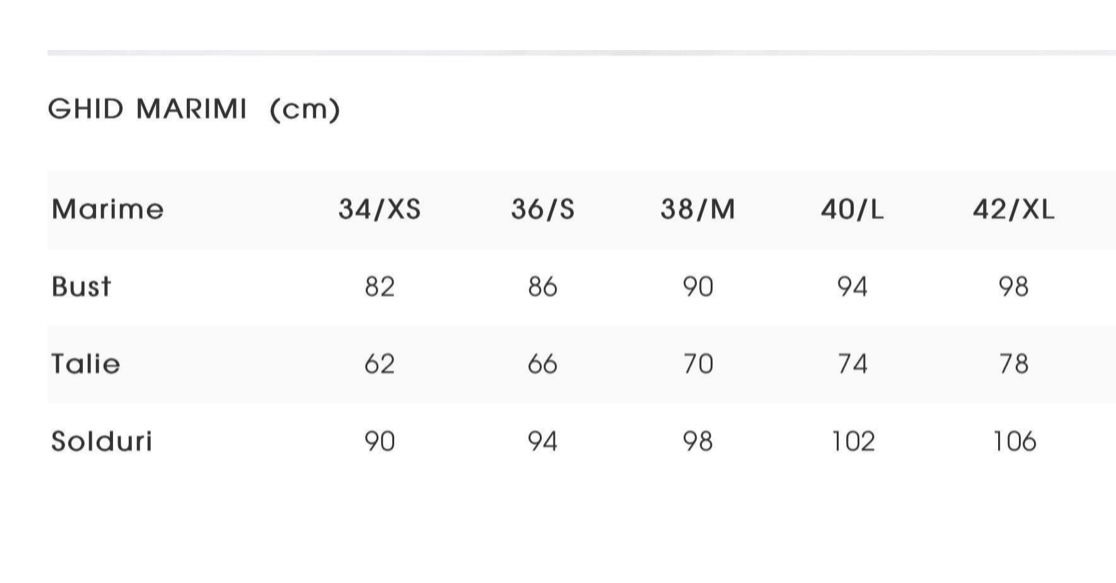Click the GHID MARIMI (cm) heading
Image resolution: width=1116 pixels, height=583 pixels.
coord(194,109)
